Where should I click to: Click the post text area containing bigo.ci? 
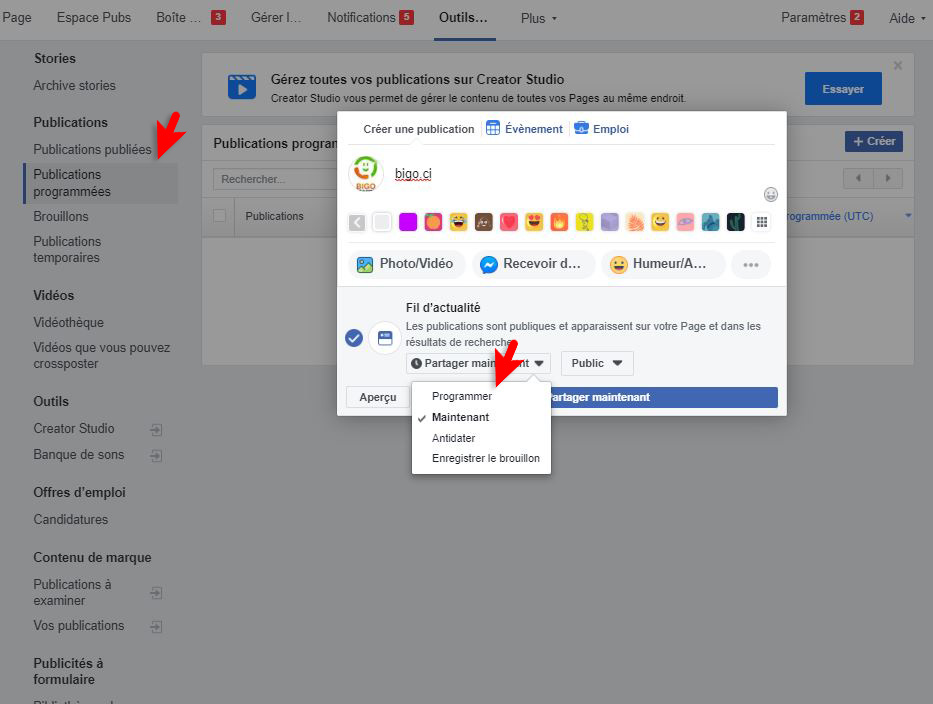pyautogui.click(x=574, y=174)
